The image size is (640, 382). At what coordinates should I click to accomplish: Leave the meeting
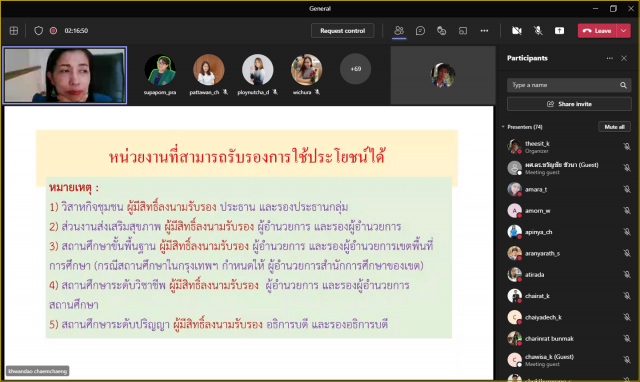pos(597,31)
